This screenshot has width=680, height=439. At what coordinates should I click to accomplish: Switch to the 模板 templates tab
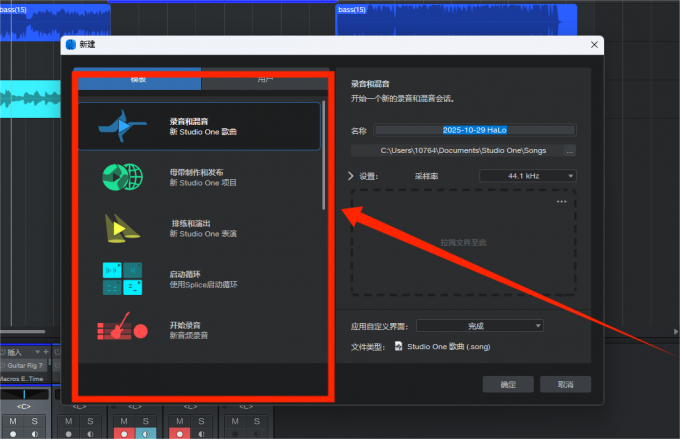pyautogui.click(x=139, y=79)
